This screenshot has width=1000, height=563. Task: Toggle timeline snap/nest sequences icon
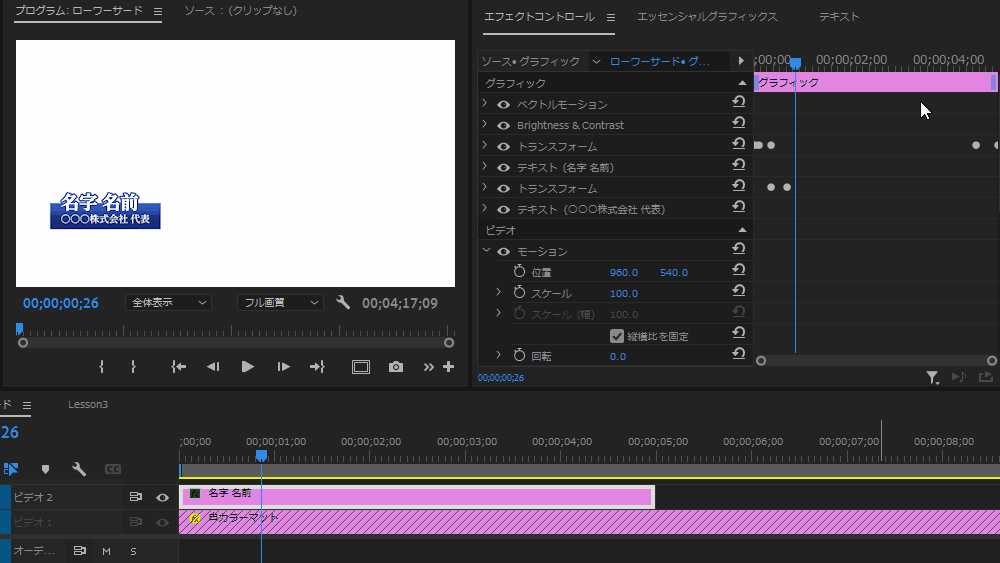pyautogui.click(x=11, y=469)
